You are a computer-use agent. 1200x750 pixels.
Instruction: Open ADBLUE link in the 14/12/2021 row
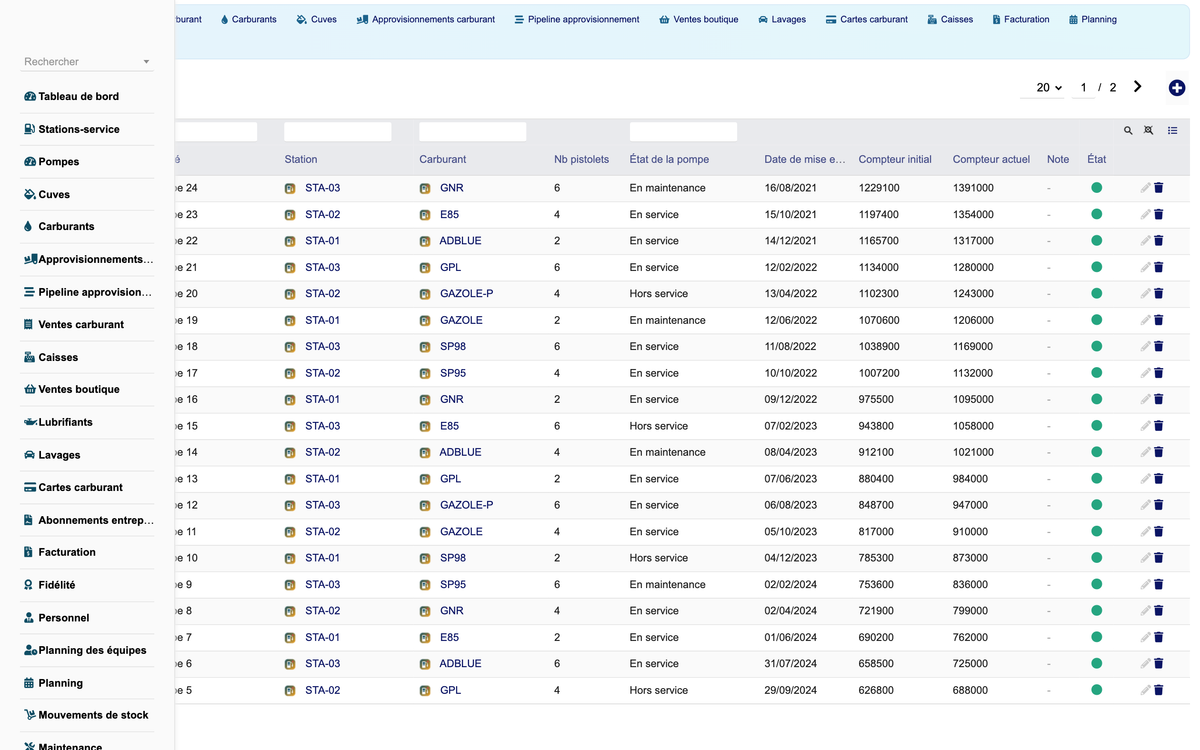(460, 241)
